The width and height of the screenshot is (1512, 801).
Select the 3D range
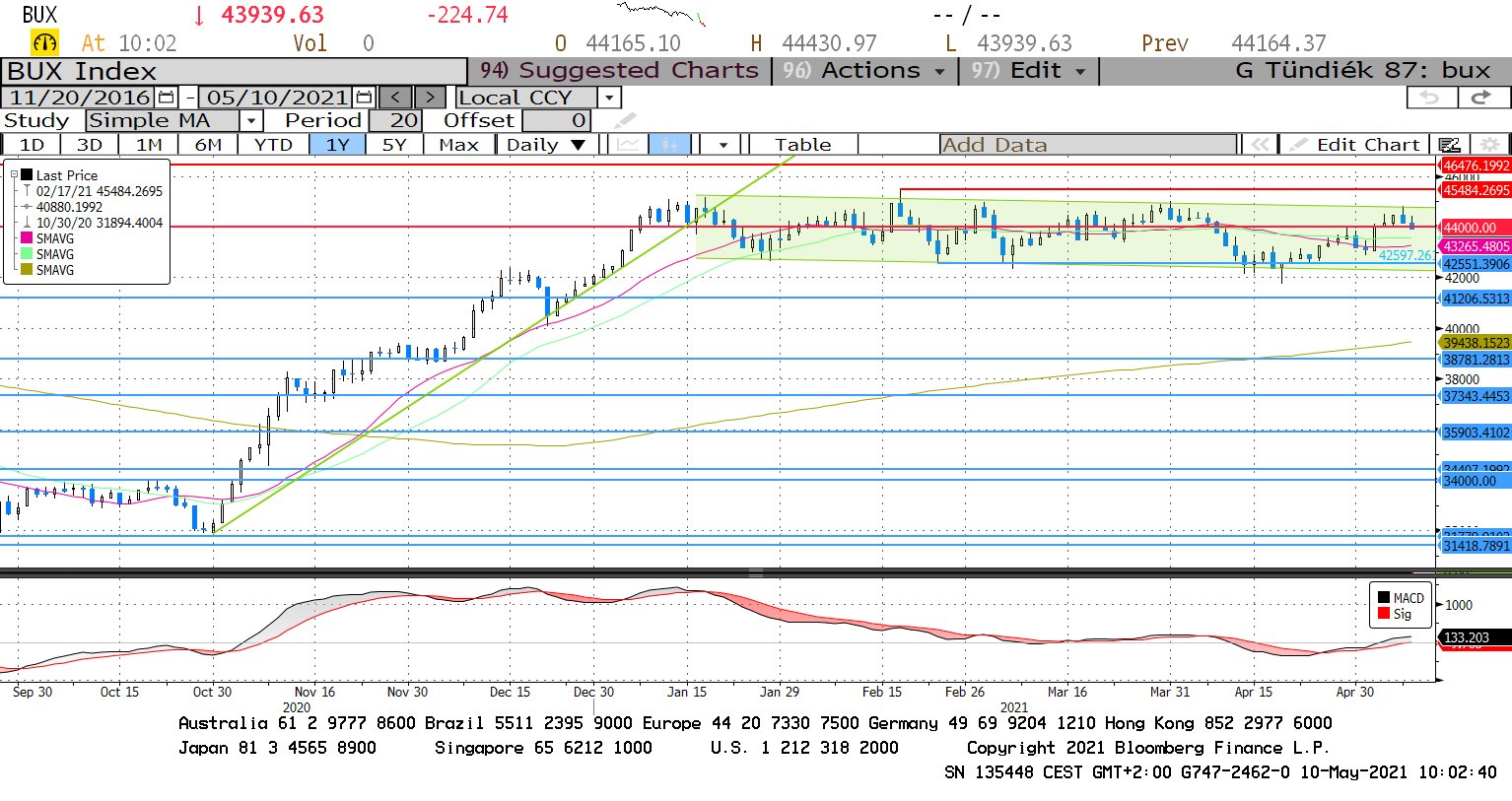point(90,144)
